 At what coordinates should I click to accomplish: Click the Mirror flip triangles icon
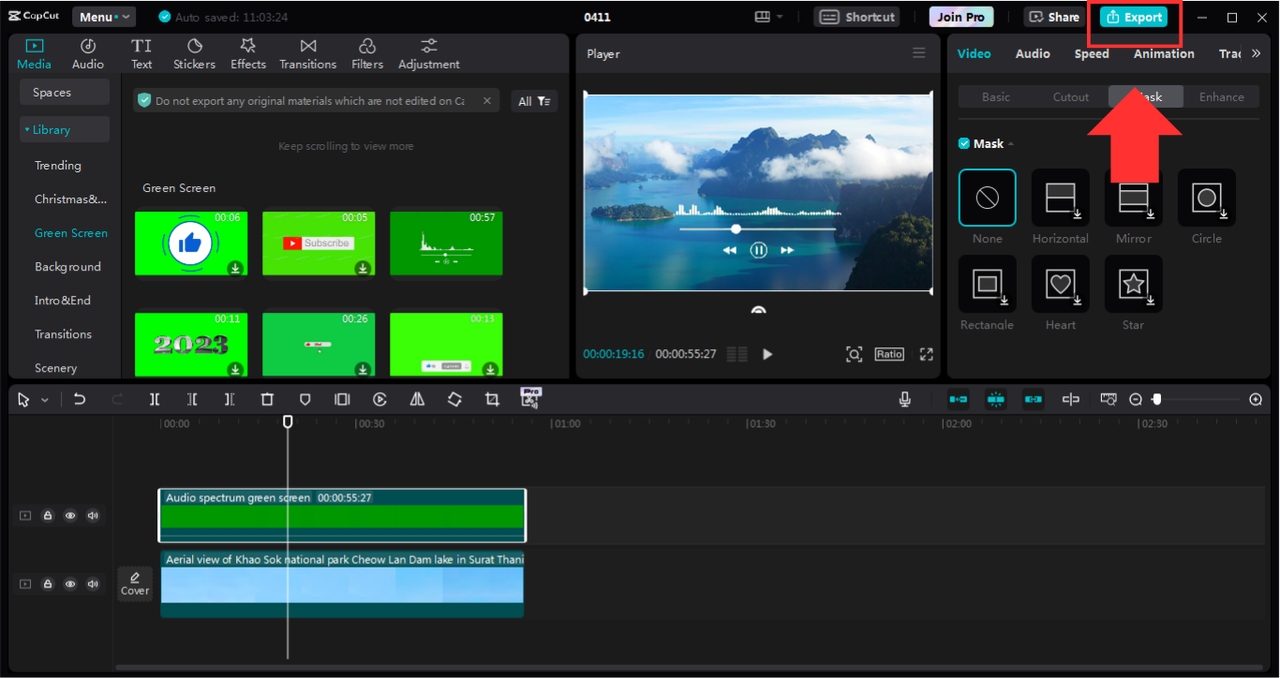pos(417,399)
